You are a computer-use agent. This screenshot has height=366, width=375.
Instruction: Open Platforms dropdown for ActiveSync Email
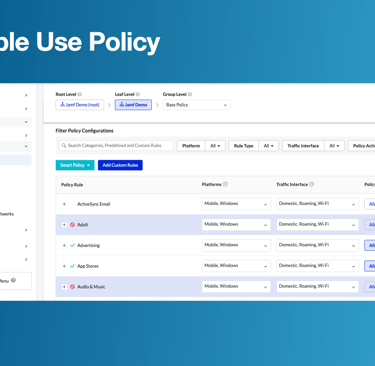point(236,204)
